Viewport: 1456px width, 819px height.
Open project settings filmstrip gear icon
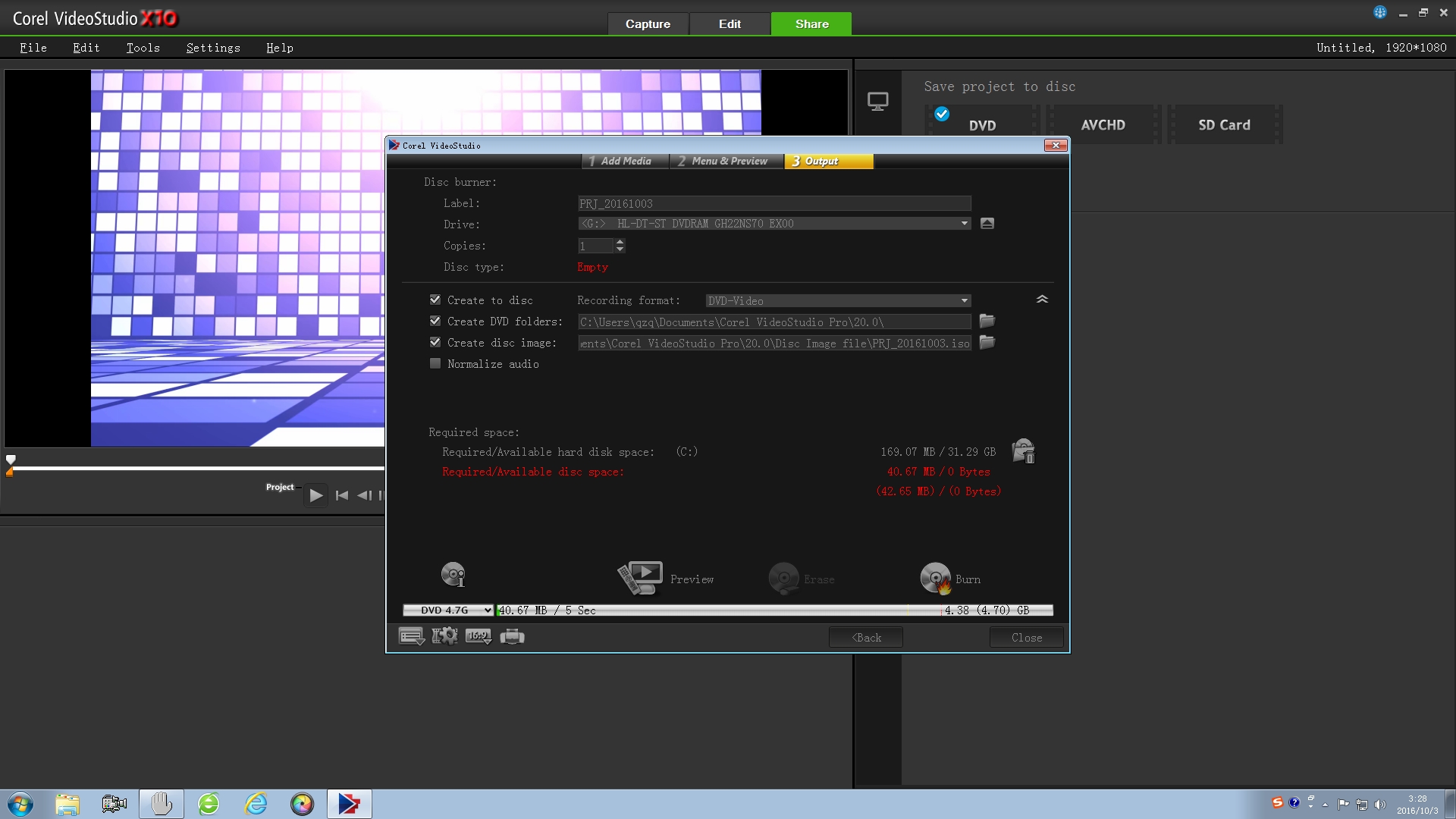tap(445, 636)
